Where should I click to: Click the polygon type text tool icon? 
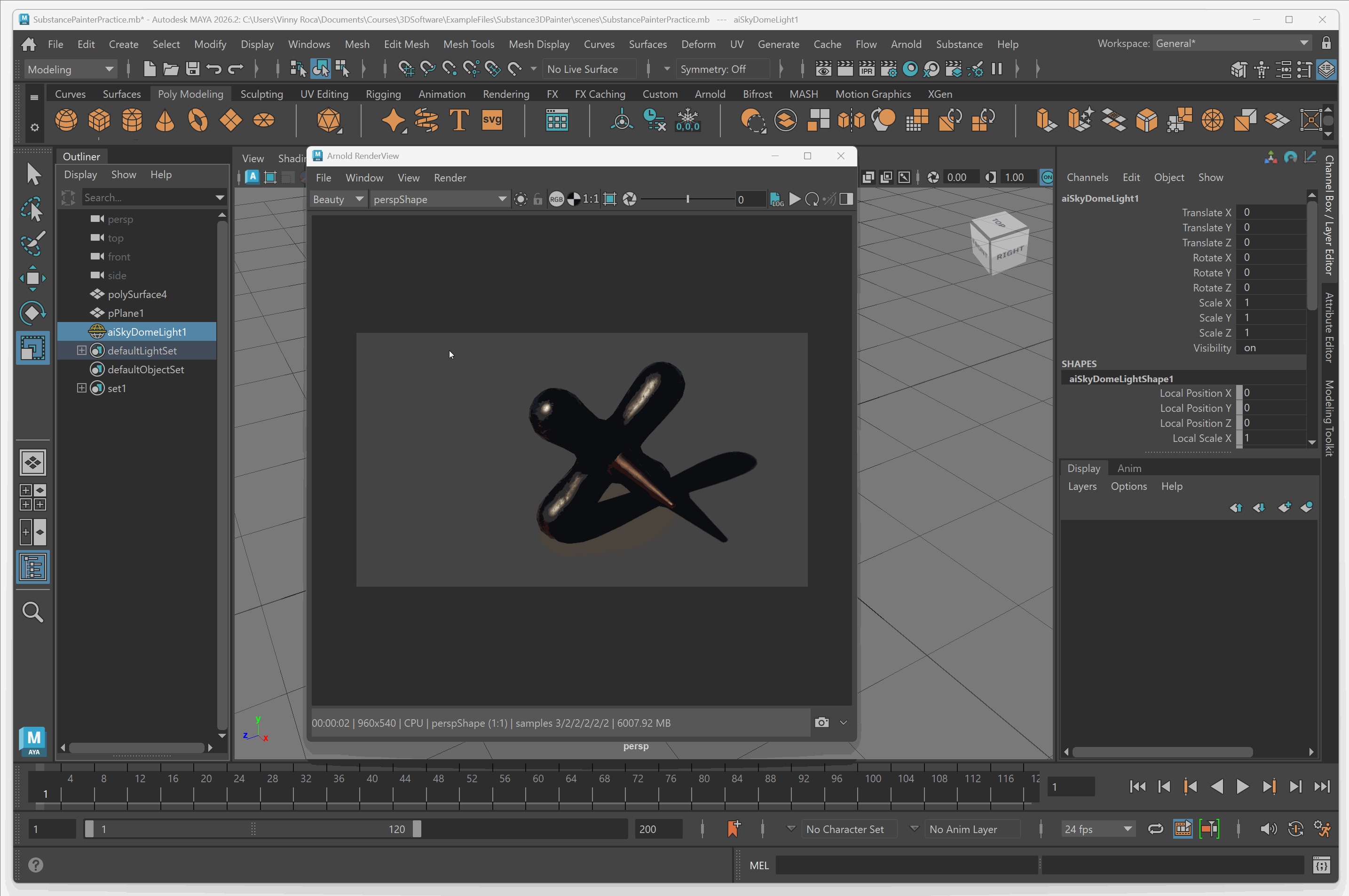[x=459, y=120]
